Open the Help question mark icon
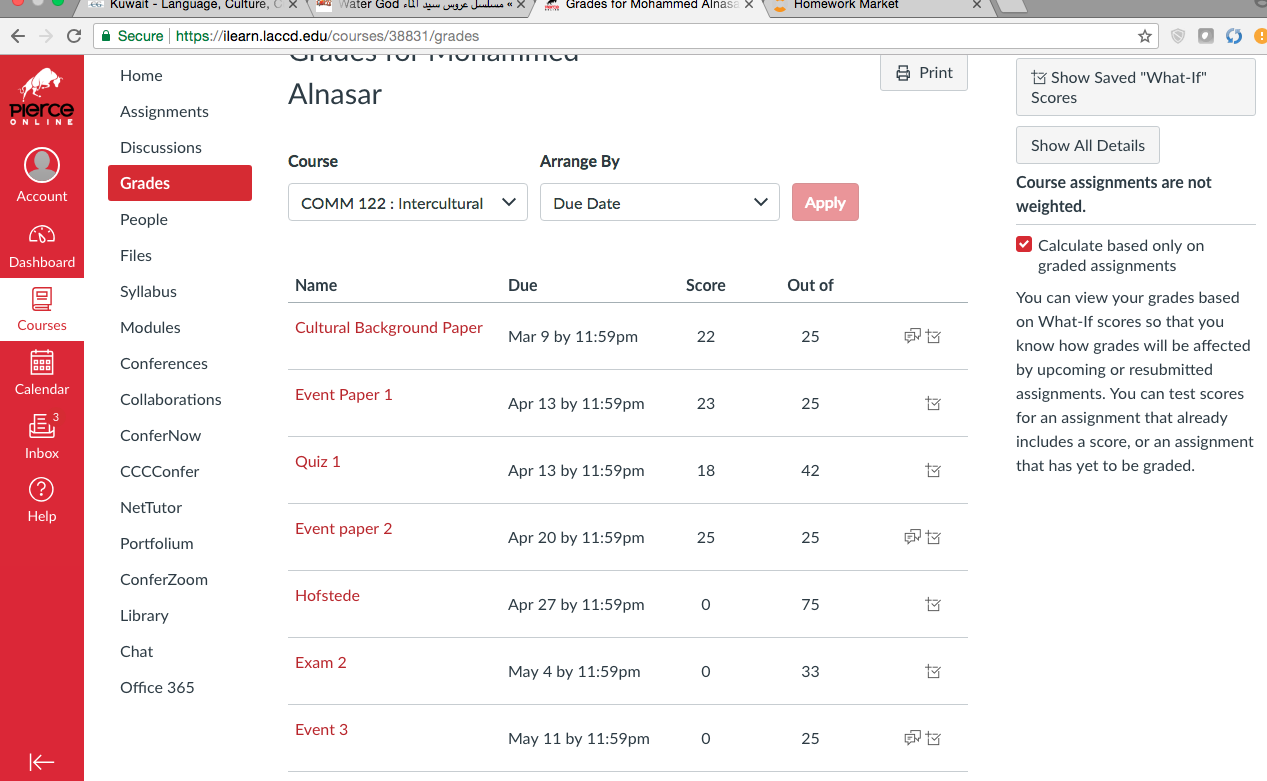The height and width of the screenshot is (781, 1267). point(42,489)
